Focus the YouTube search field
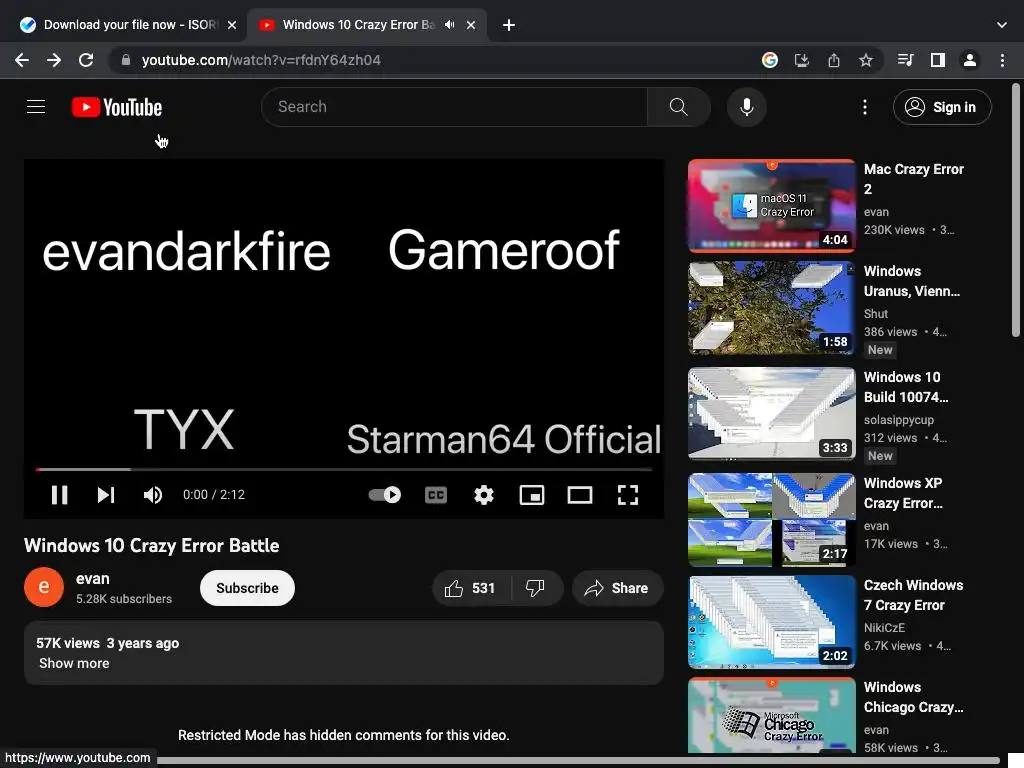The image size is (1024, 768). (455, 106)
